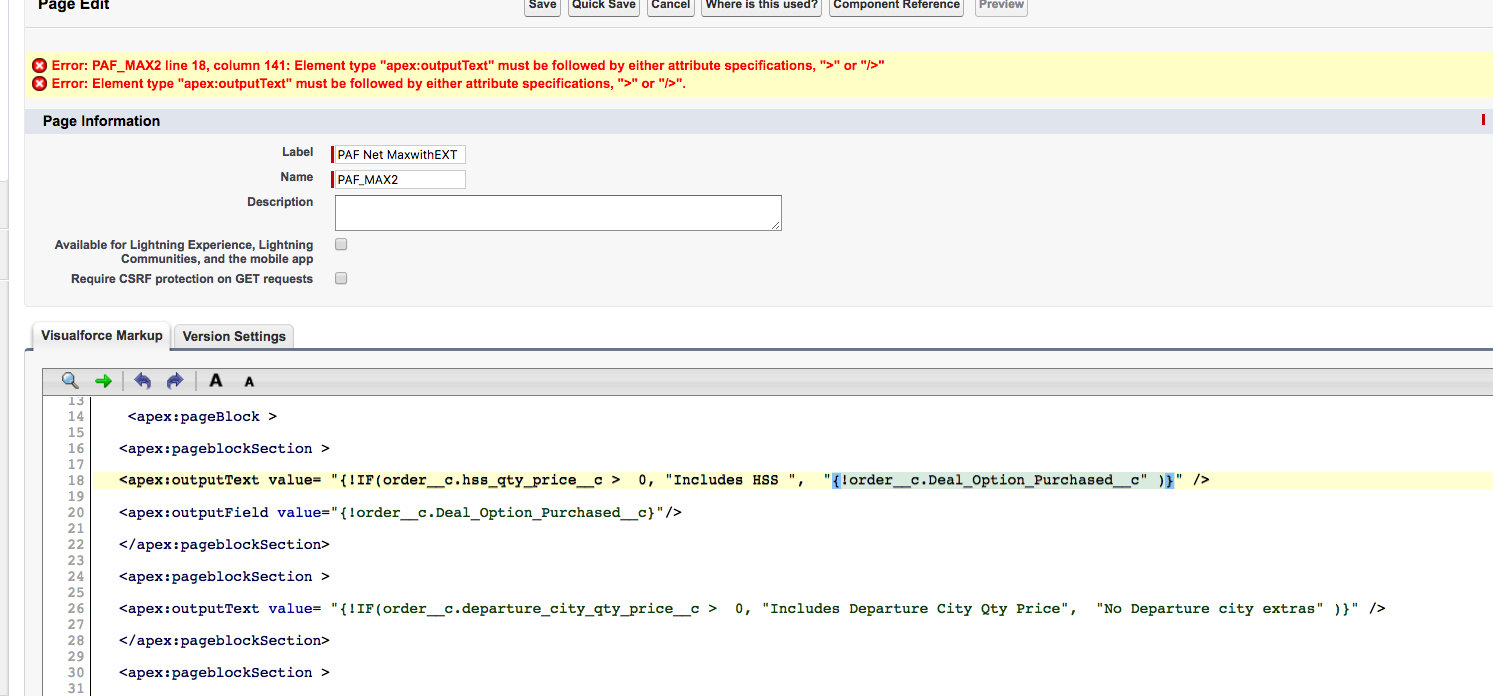Enable Available for Lightning Experience checkbox
Screen dimensions: 1493x696
click(x=341, y=244)
